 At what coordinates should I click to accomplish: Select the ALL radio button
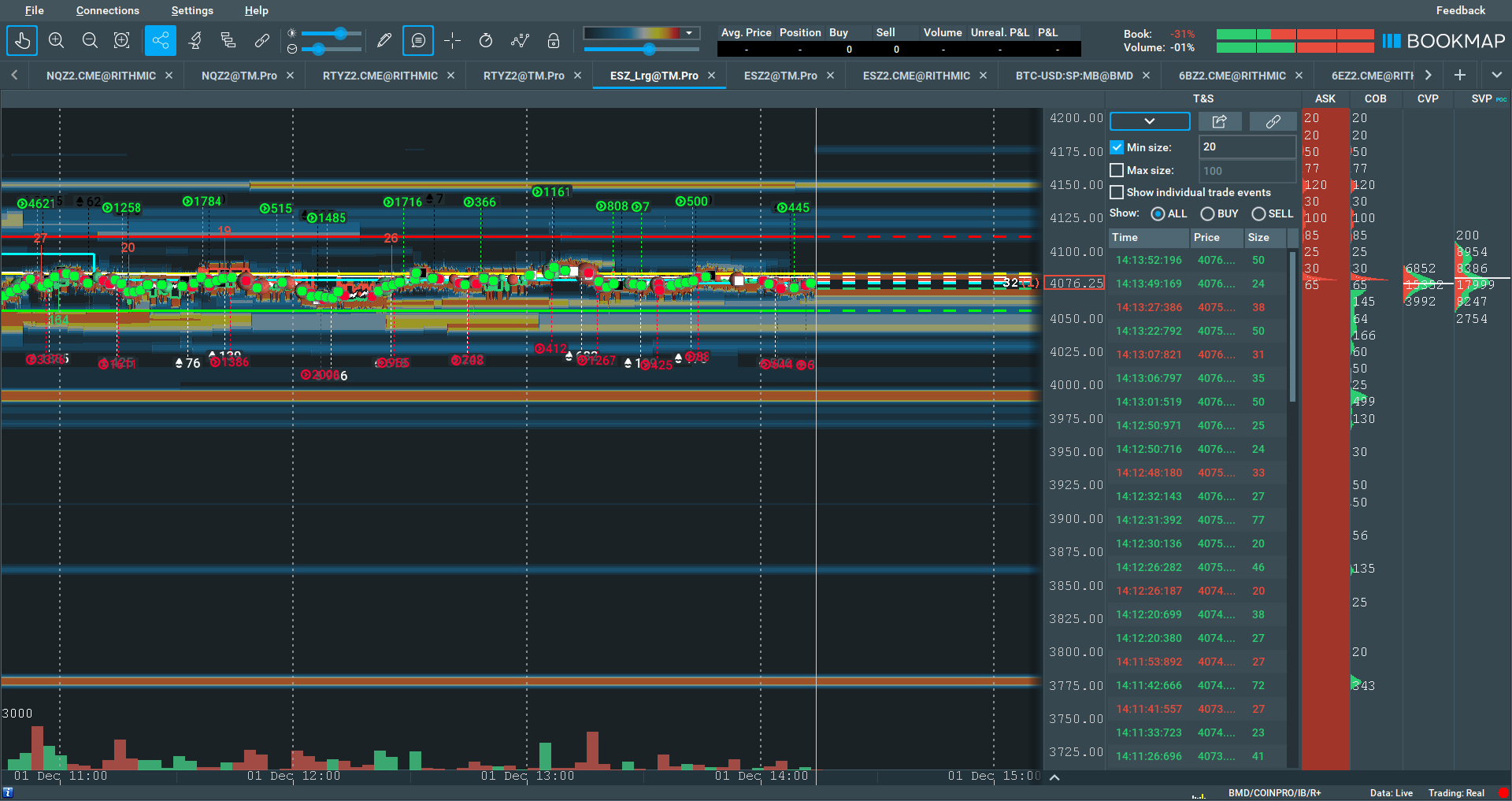[1158, 214]
